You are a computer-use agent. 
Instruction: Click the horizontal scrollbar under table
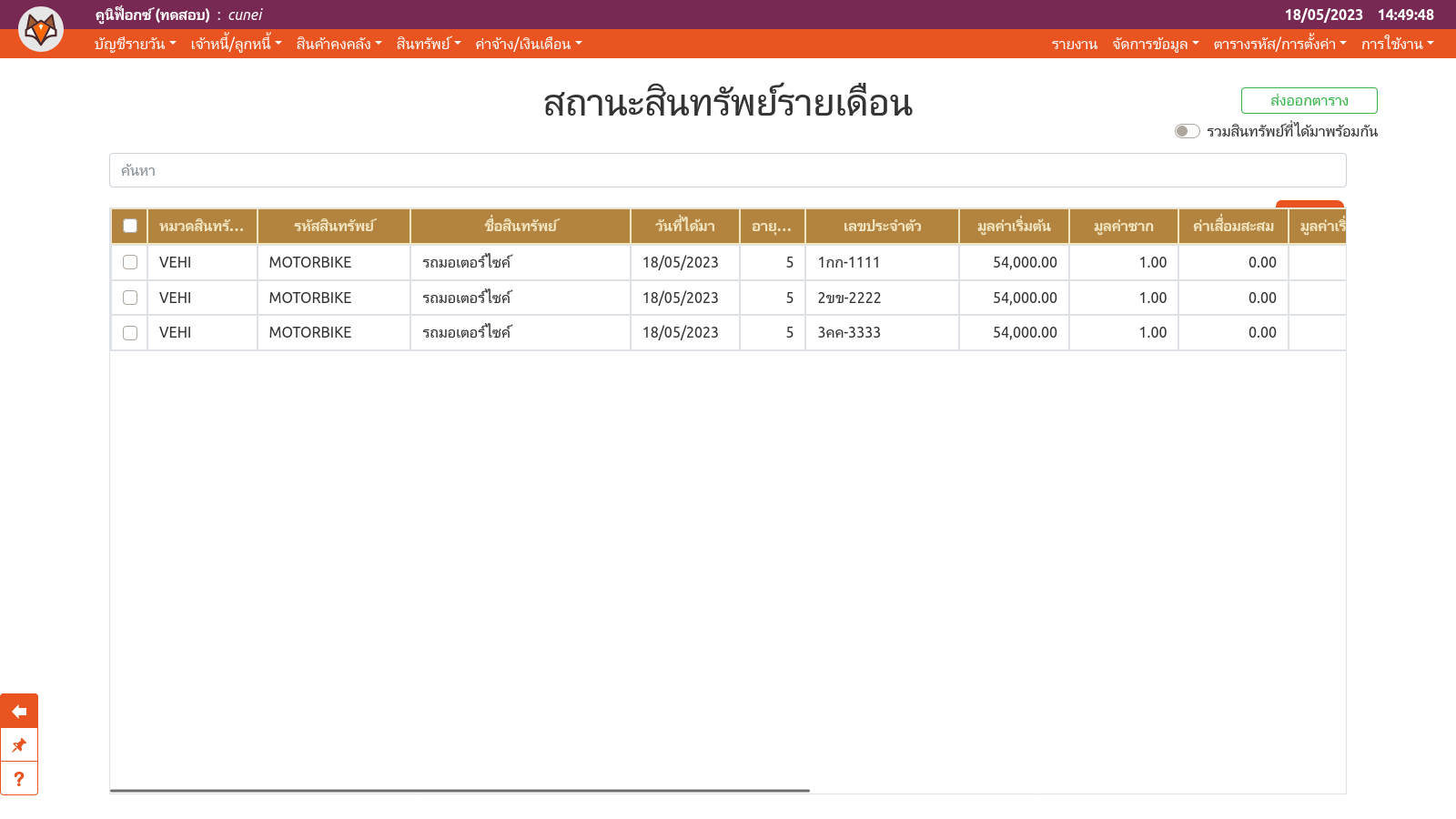point(460,791)
